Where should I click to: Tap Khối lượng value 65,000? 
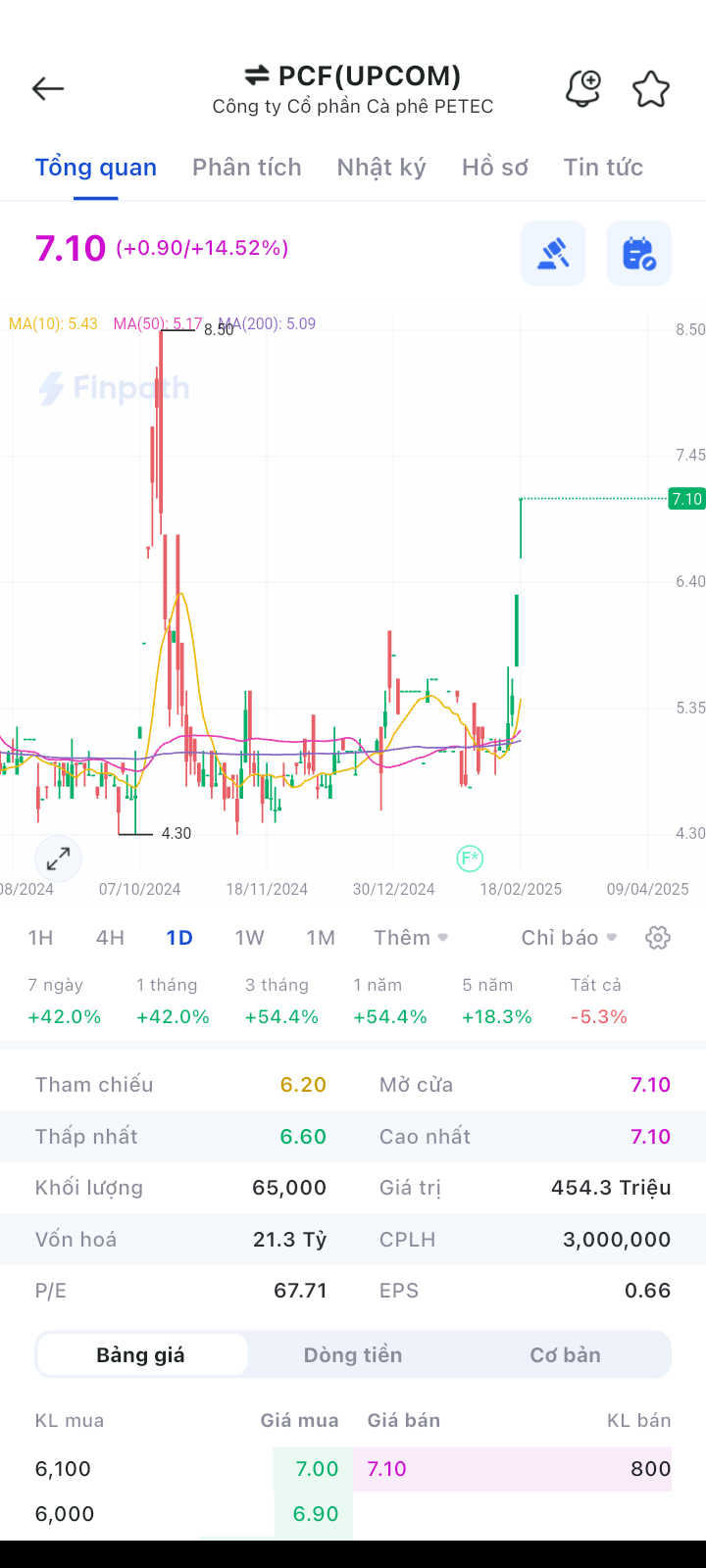coord(289,1188)
